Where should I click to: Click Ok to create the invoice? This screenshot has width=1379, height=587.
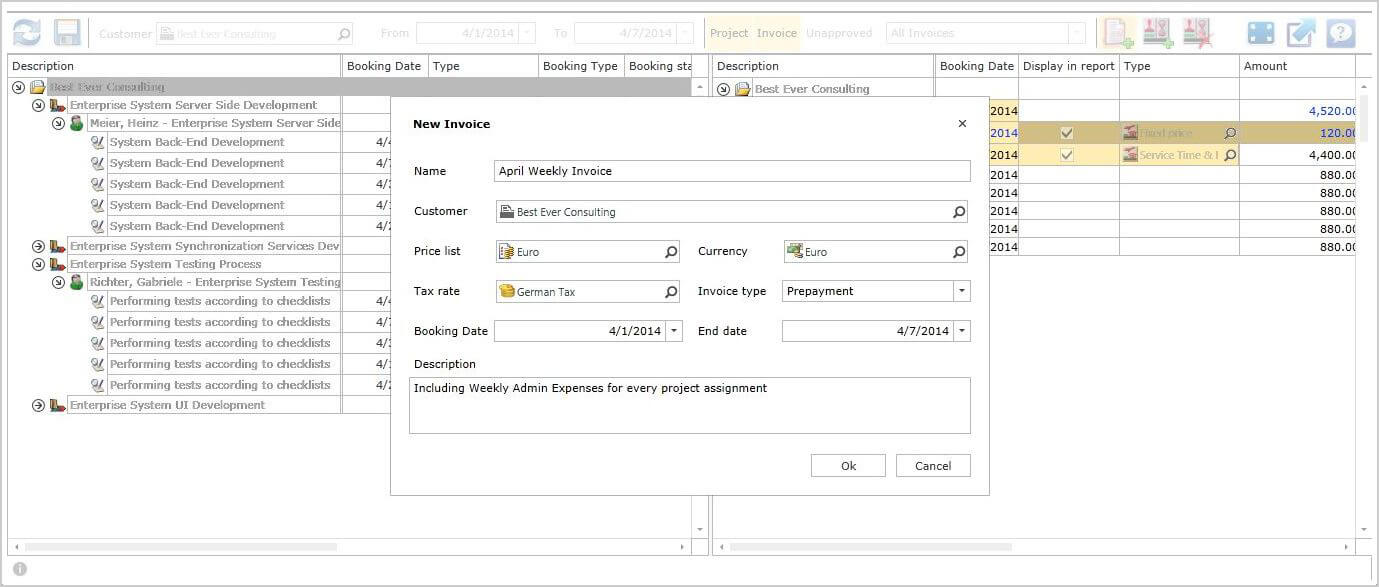848,466
